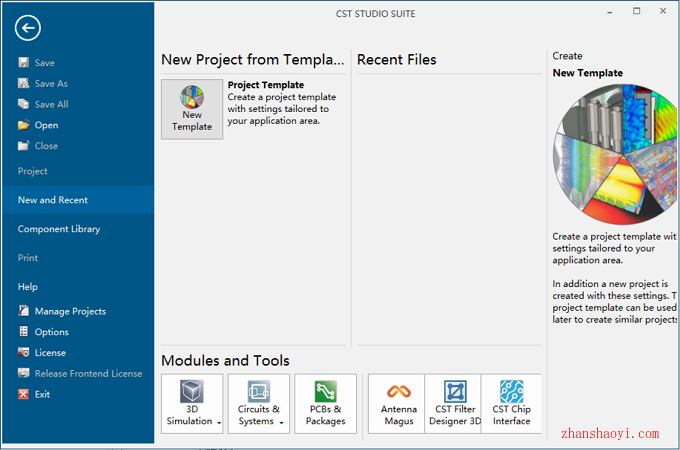This screenshot has height=450, width=680.
Task: Click the New Template pie-chart icon
Action: point(192,97)
